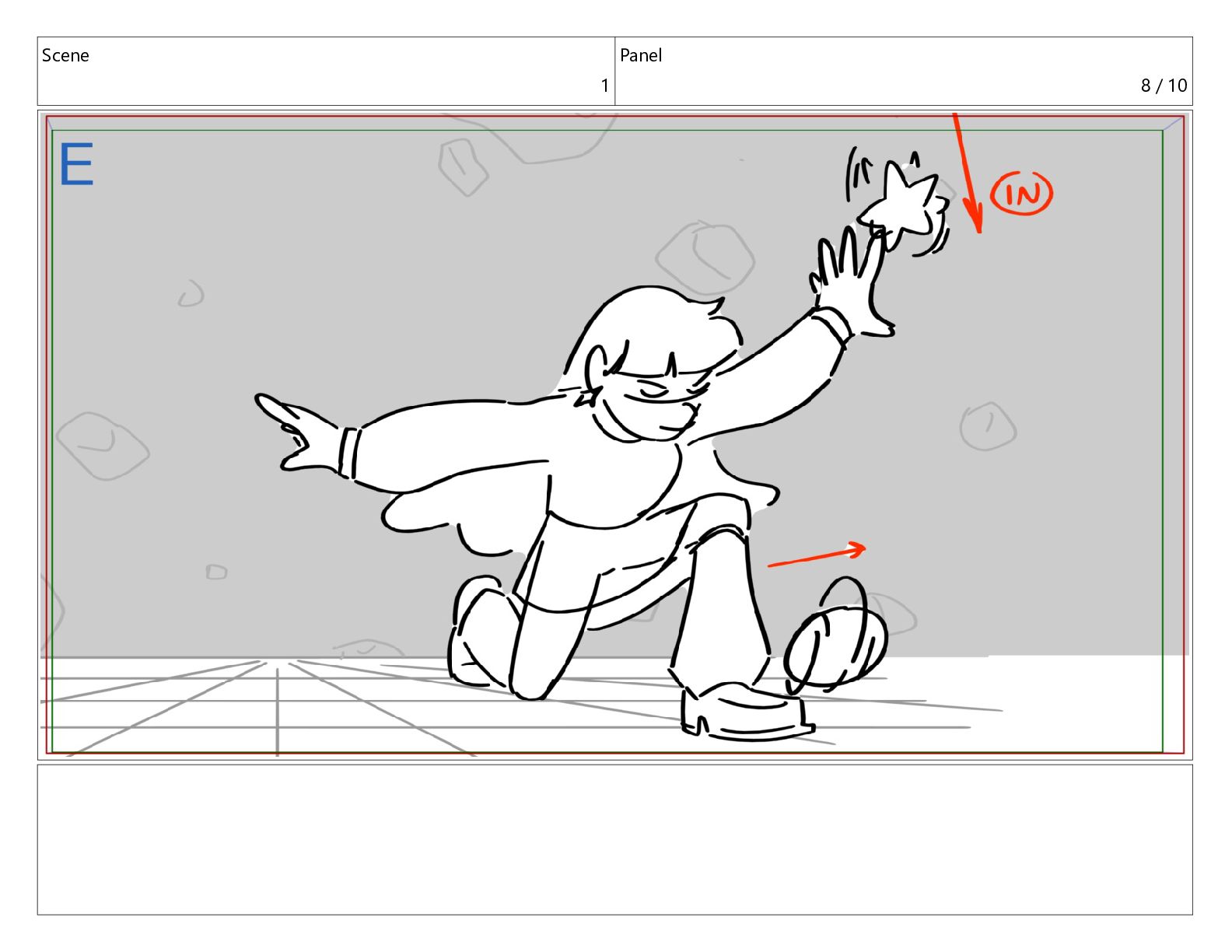Image resolution: width=1232 pixels, height=952 pixels.
Task: Select the scene number "1"
Action: (605, 86)
